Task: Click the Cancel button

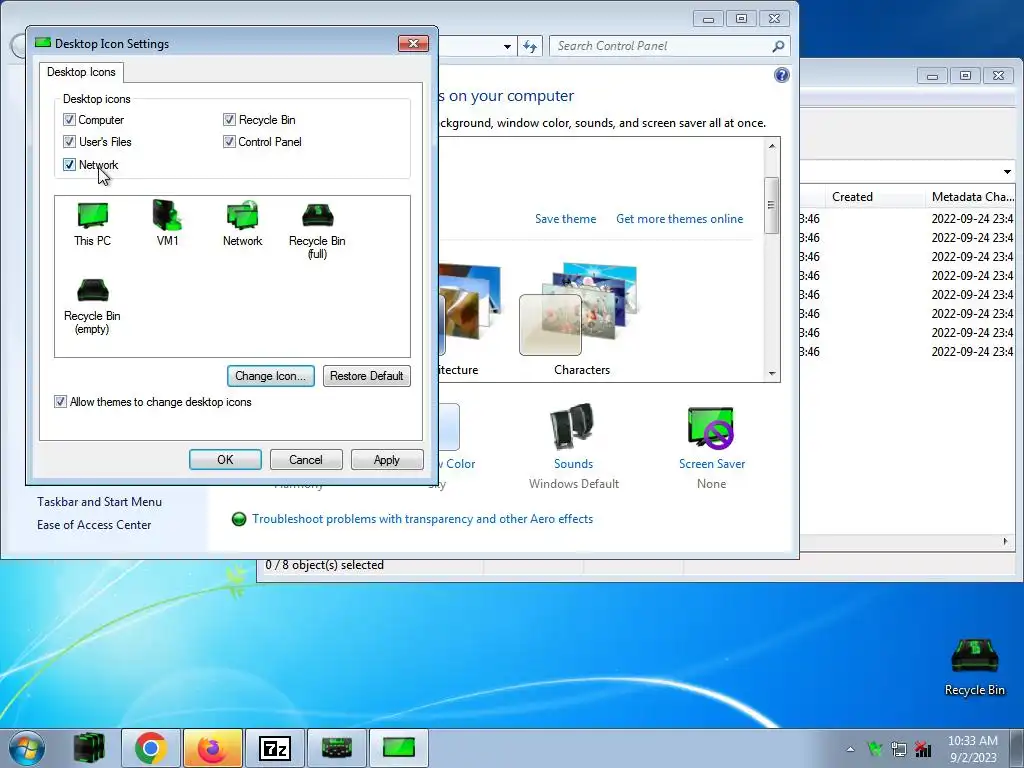Action: [306, 460]
